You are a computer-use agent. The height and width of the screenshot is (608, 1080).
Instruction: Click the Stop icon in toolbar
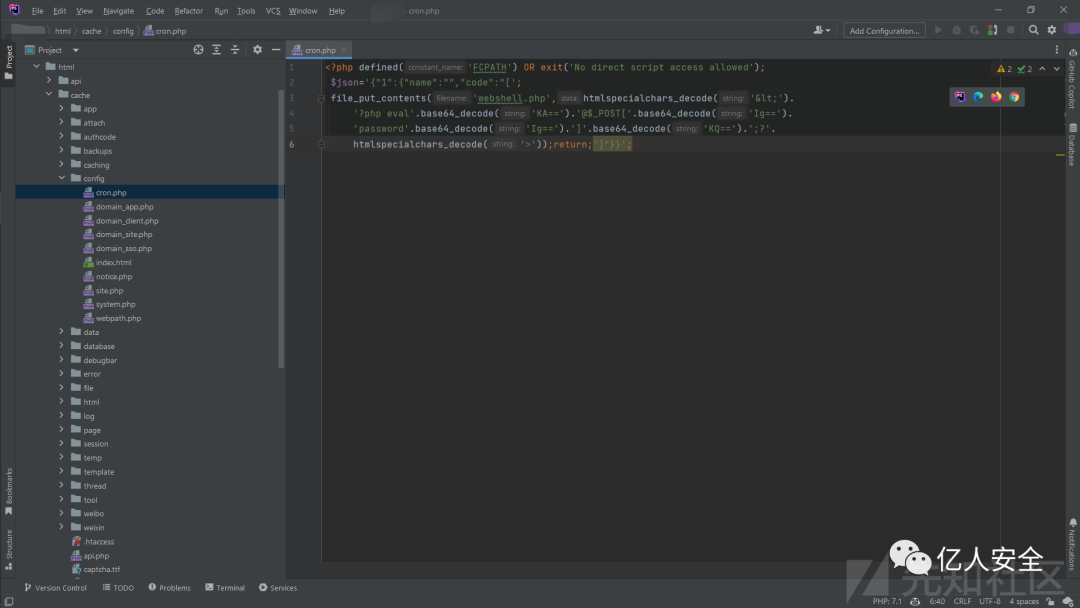1010,30
